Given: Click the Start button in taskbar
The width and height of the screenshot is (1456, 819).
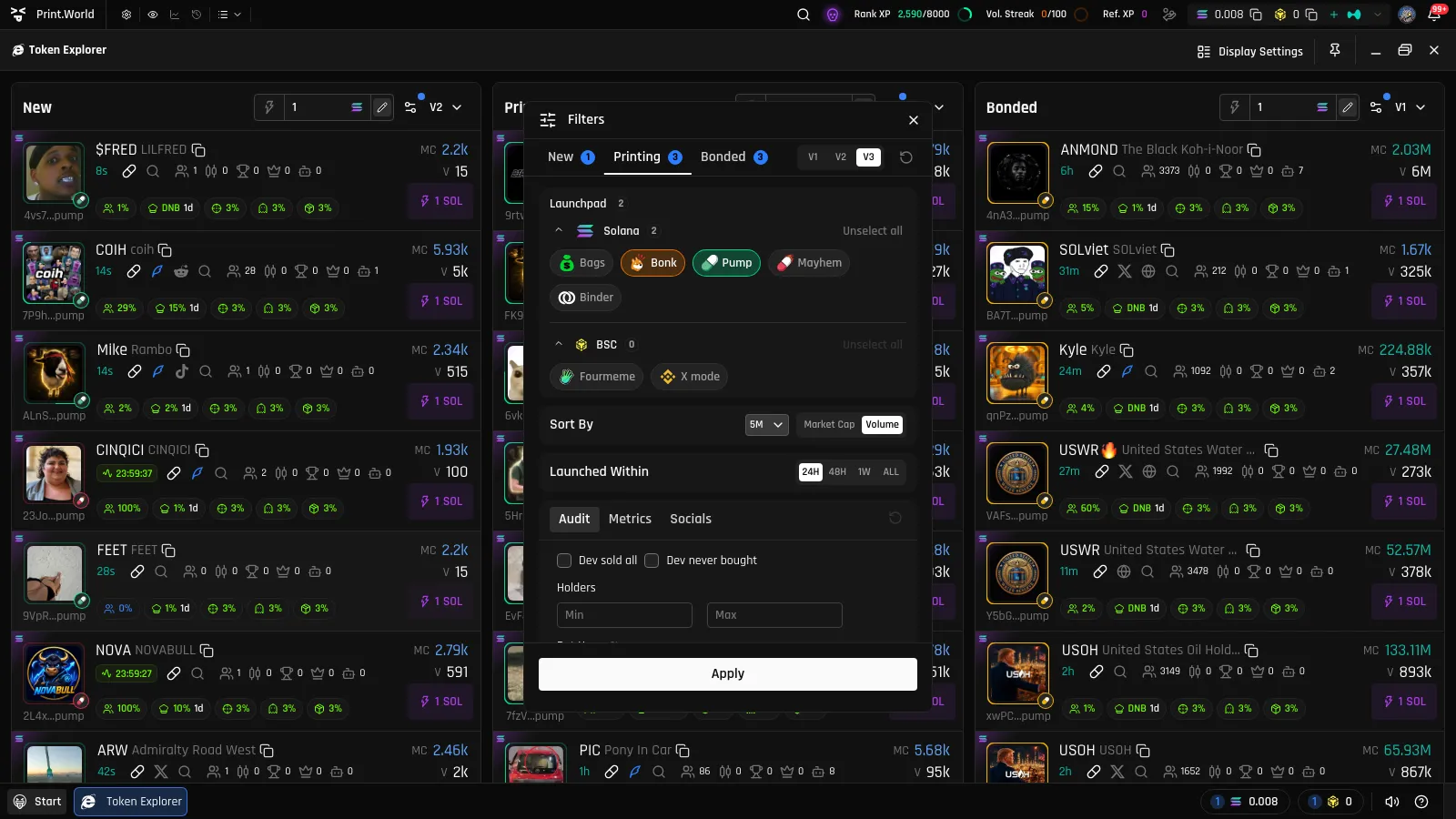Looking at the screenshot, I should (37, 802).
